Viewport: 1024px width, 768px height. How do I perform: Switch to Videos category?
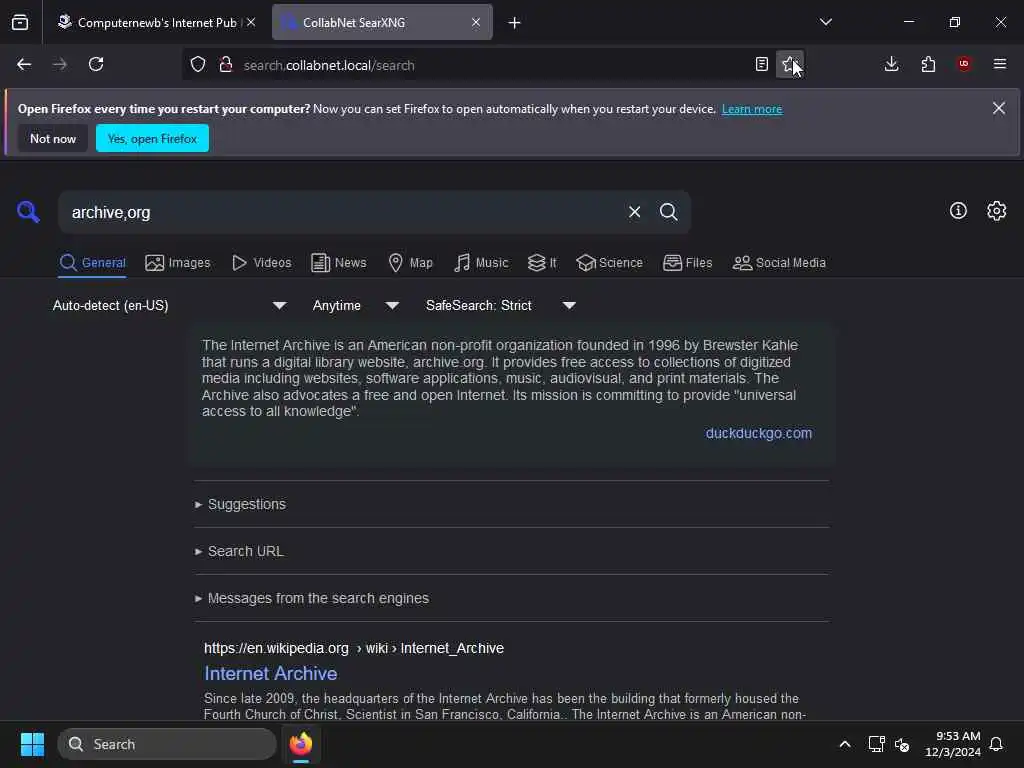tap(262, 263)
